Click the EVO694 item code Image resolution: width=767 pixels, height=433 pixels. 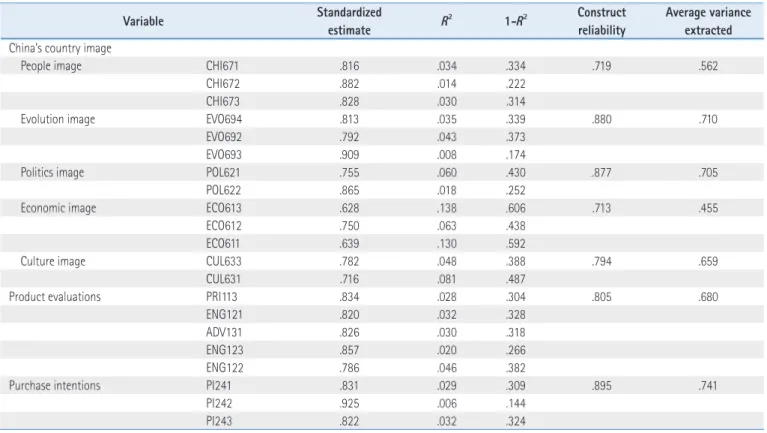pos(224,119)
